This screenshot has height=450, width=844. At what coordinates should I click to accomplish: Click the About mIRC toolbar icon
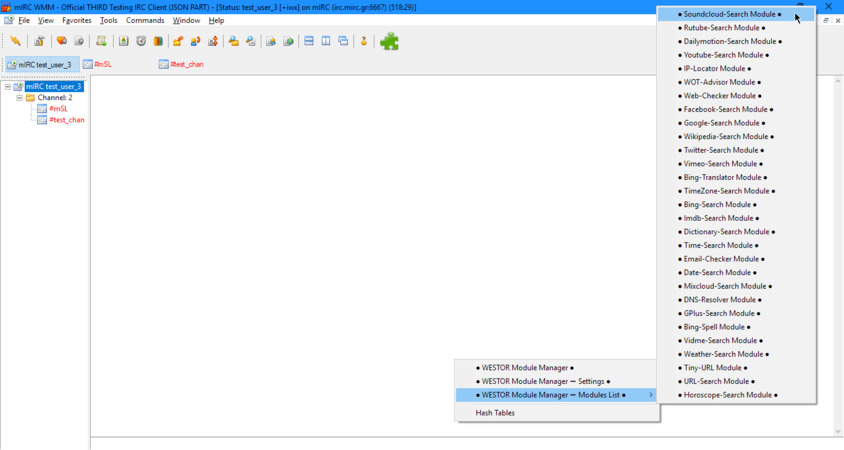coord(364,41)
